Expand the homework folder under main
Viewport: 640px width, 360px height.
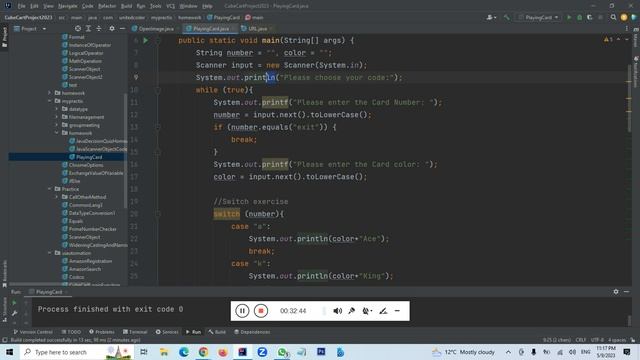click(50, 93)
